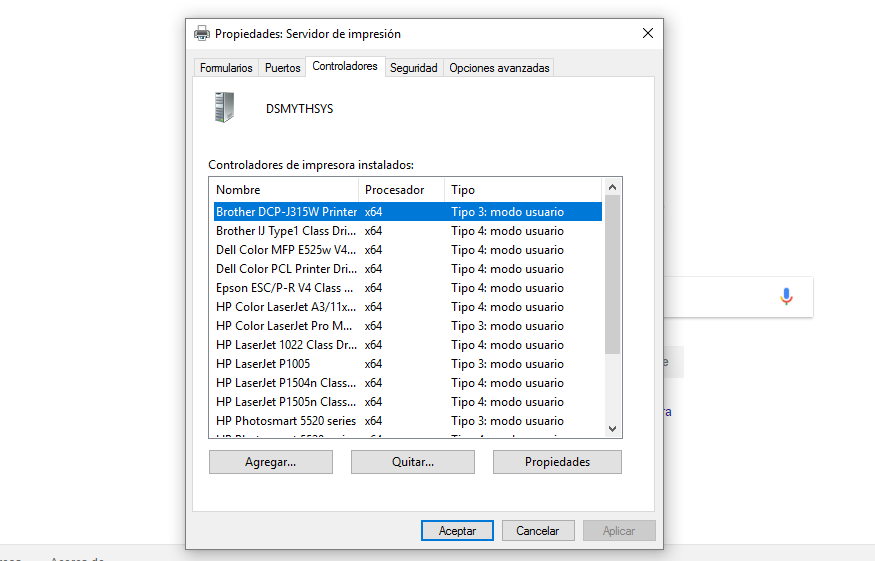Image resolution: width=875 pixels, height=561 pixels.
Task: Open driver Propiedades button
Action: (x=557, y=462)
